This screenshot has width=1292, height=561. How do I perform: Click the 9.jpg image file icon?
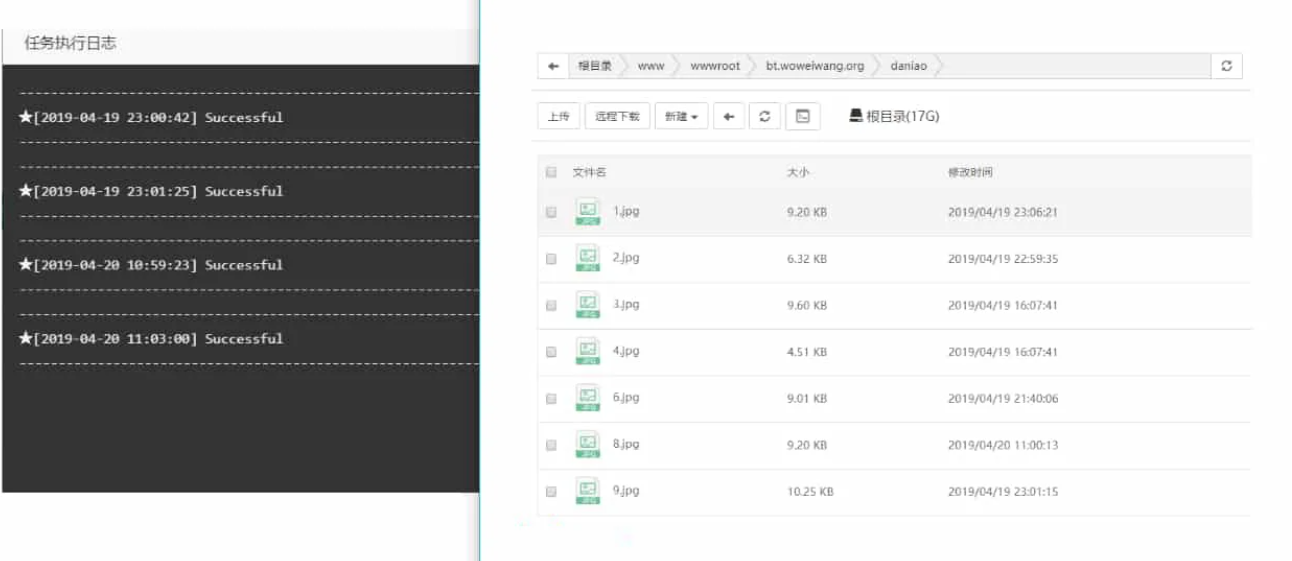587,491
